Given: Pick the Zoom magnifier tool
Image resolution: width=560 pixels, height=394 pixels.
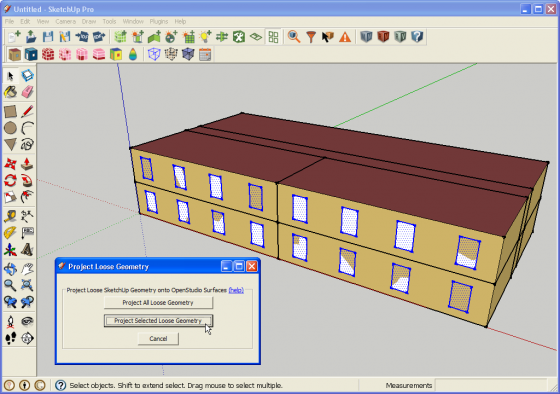Looking at the screenshot, I should (10, 285).
